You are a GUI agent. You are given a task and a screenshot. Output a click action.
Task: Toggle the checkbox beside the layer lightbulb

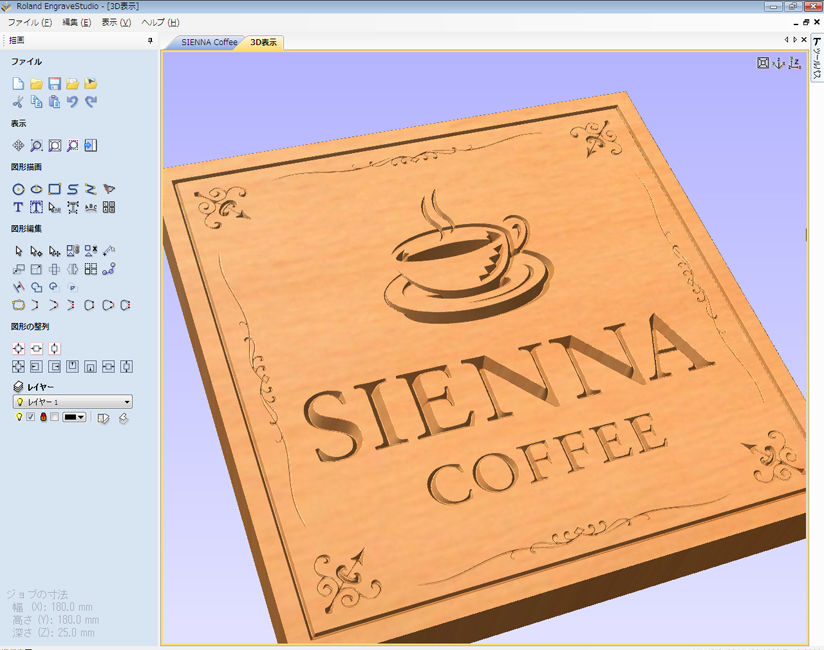pos(30,416)
